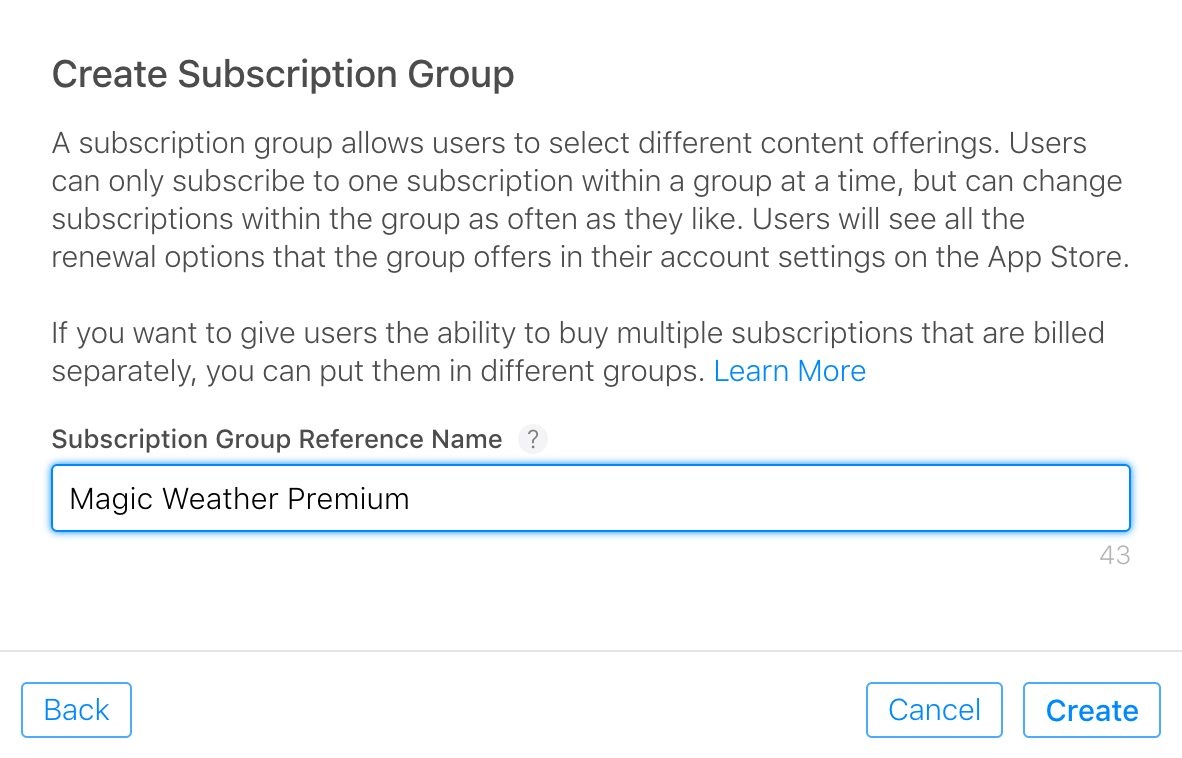Open the Learn More link
1182x758 pixels.
point(789,371)
